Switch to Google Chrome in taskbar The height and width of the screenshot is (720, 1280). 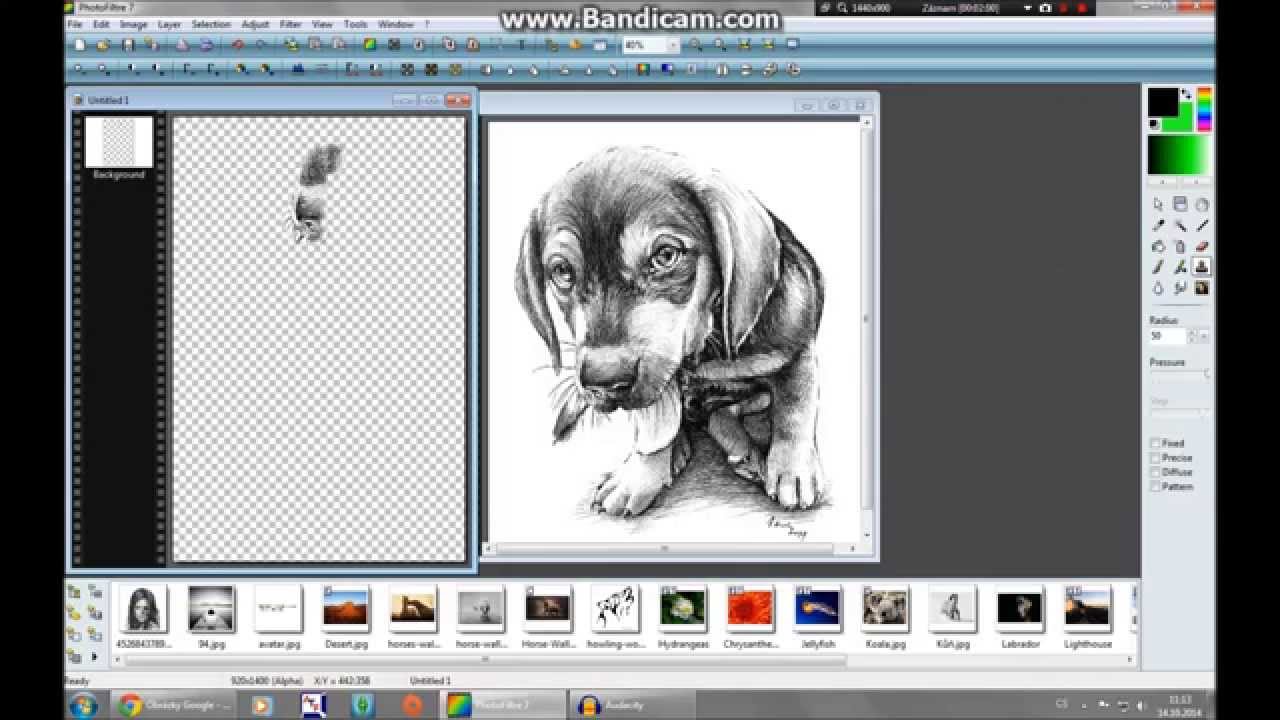pyautogui.click(x=172, y=705)
